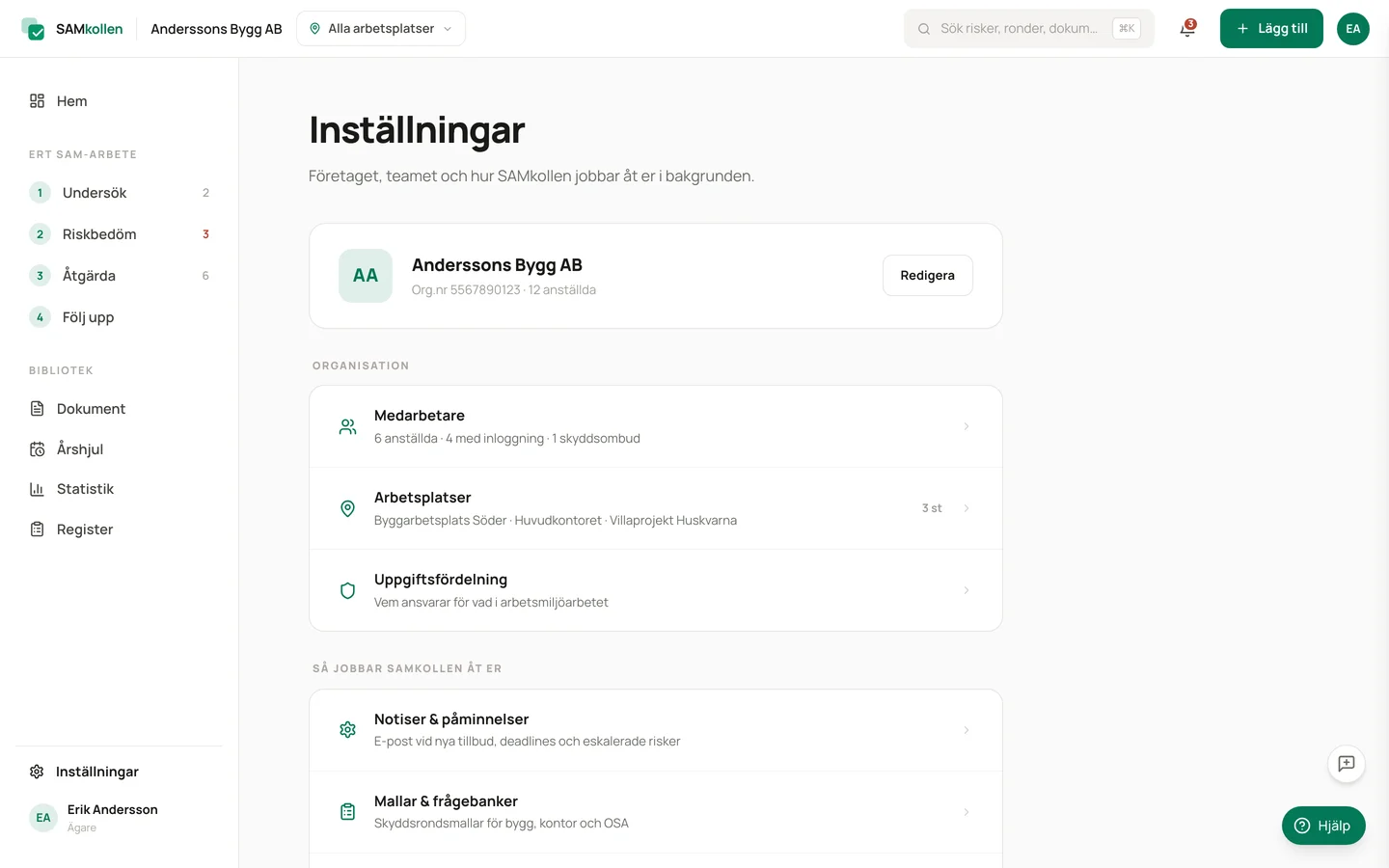Click the search field for risker, ronder
This screenshot has width=1389, height=868.
[x=1028, y=29]
